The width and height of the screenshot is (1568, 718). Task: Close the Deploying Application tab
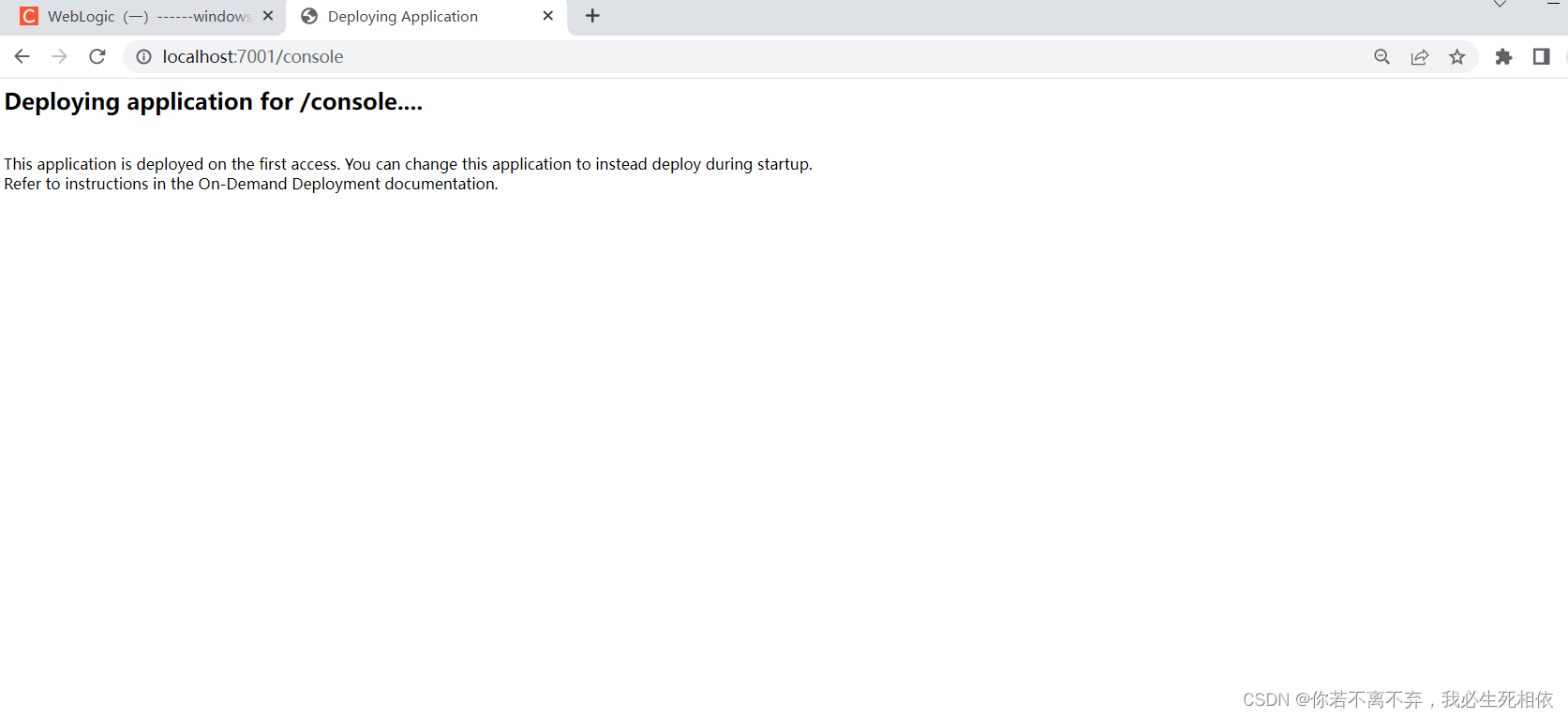point(548,16)
